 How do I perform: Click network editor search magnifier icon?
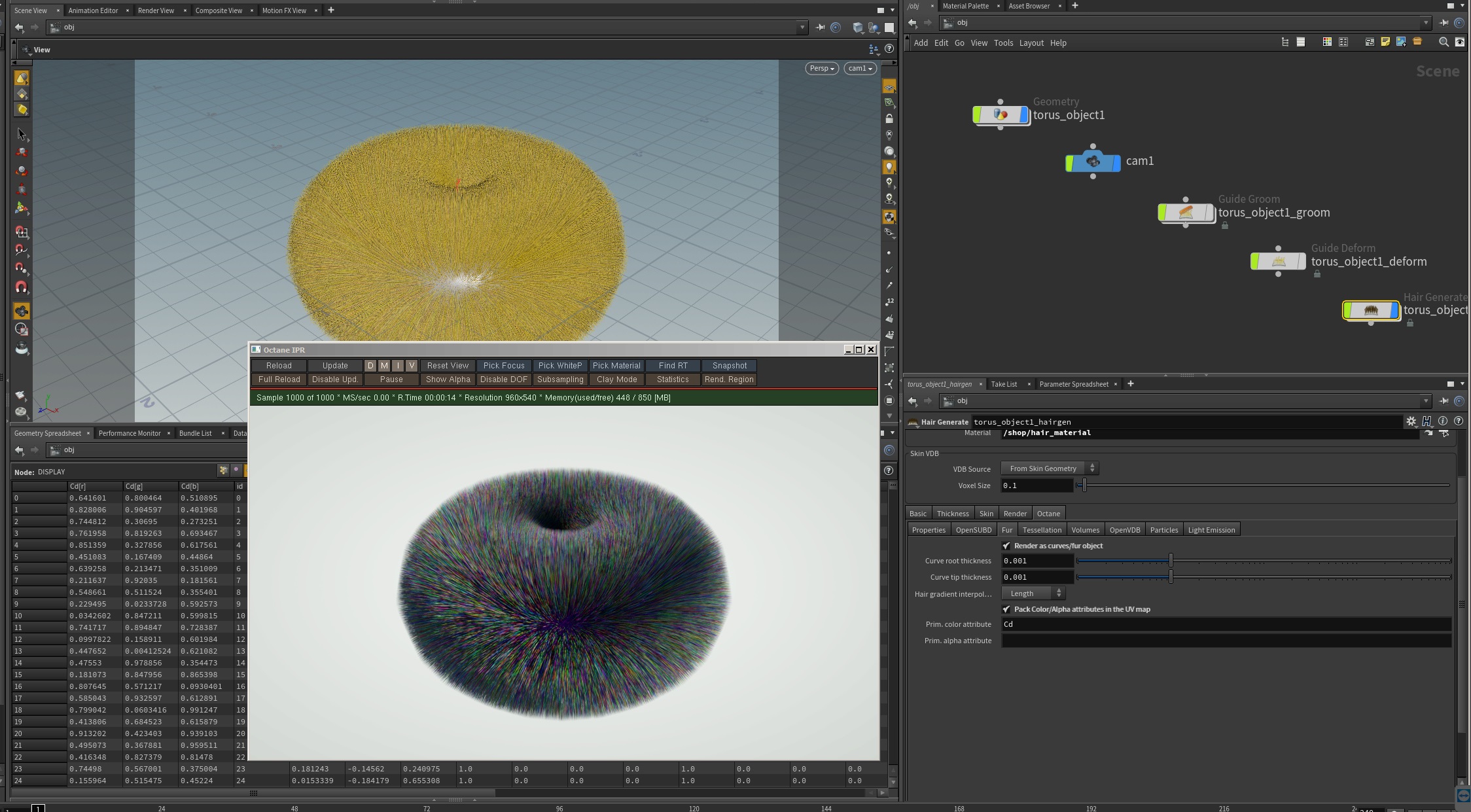1443,42
